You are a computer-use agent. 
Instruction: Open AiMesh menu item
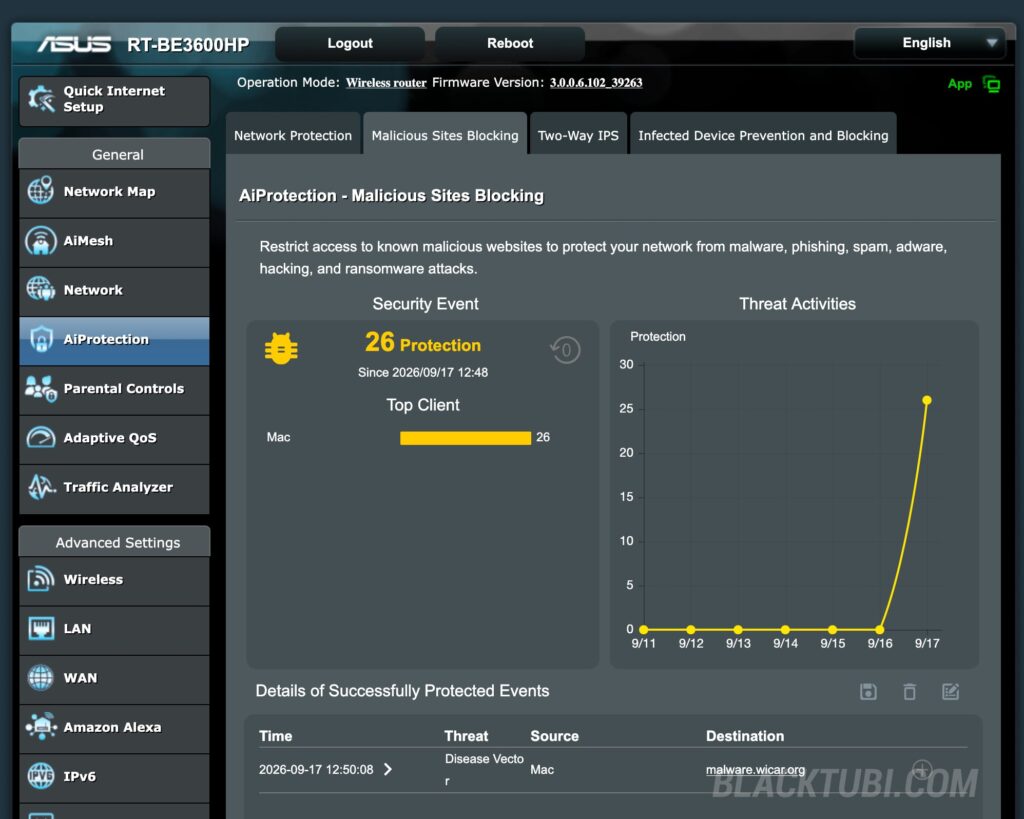coord(114,241)
